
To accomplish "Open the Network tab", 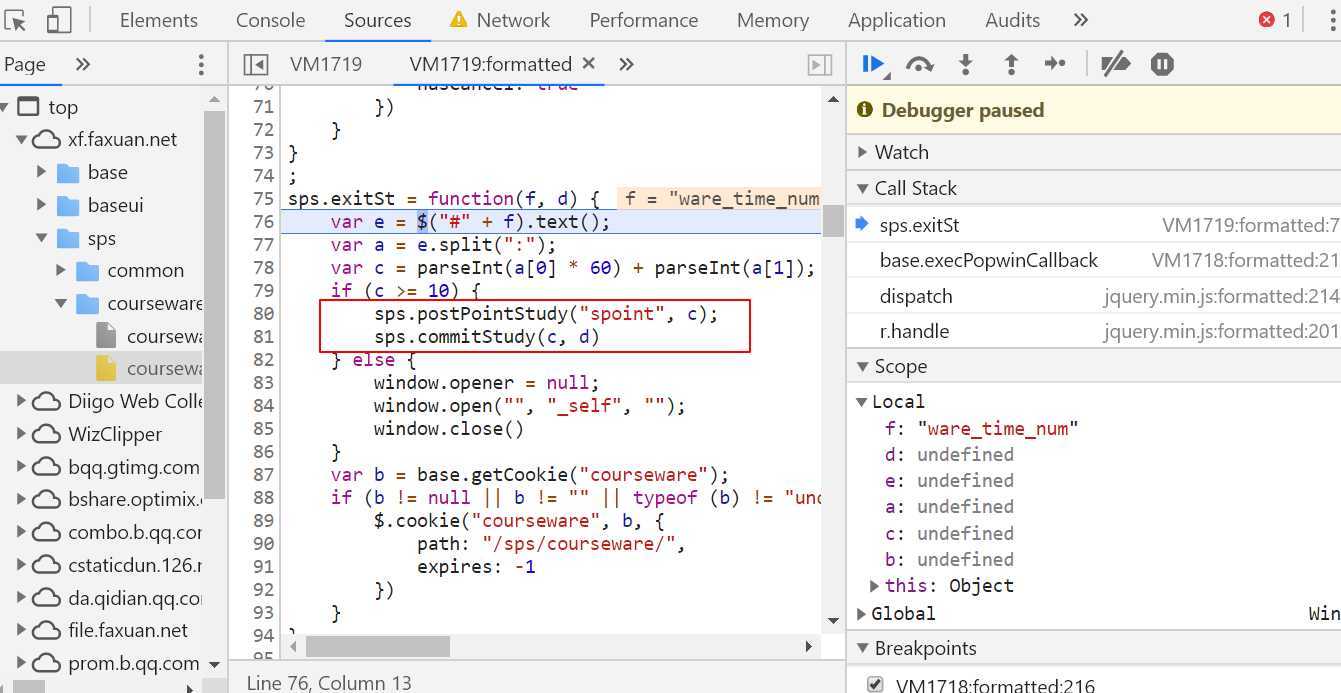I will click(513, 20).
